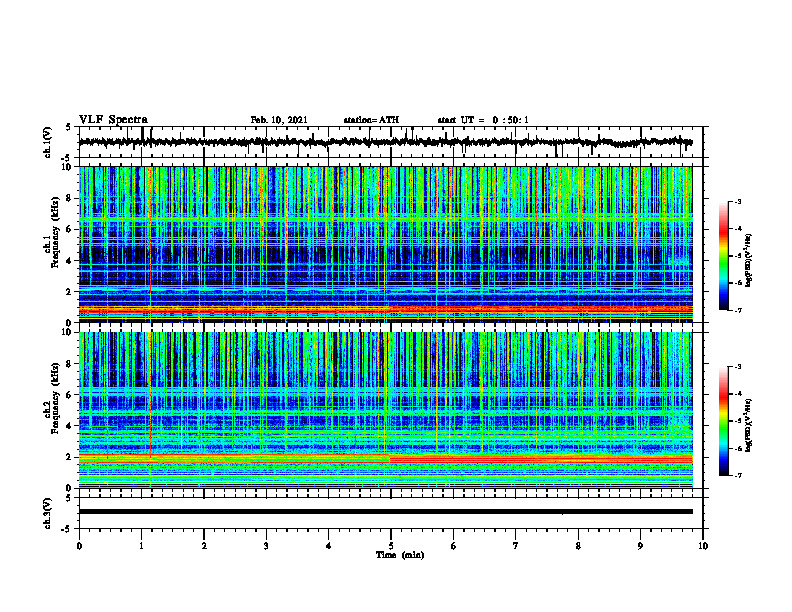Click the "Feb. 10, 2021" date label
The width and height of the screenshot is (792, 612).
[x=279, y=120]
